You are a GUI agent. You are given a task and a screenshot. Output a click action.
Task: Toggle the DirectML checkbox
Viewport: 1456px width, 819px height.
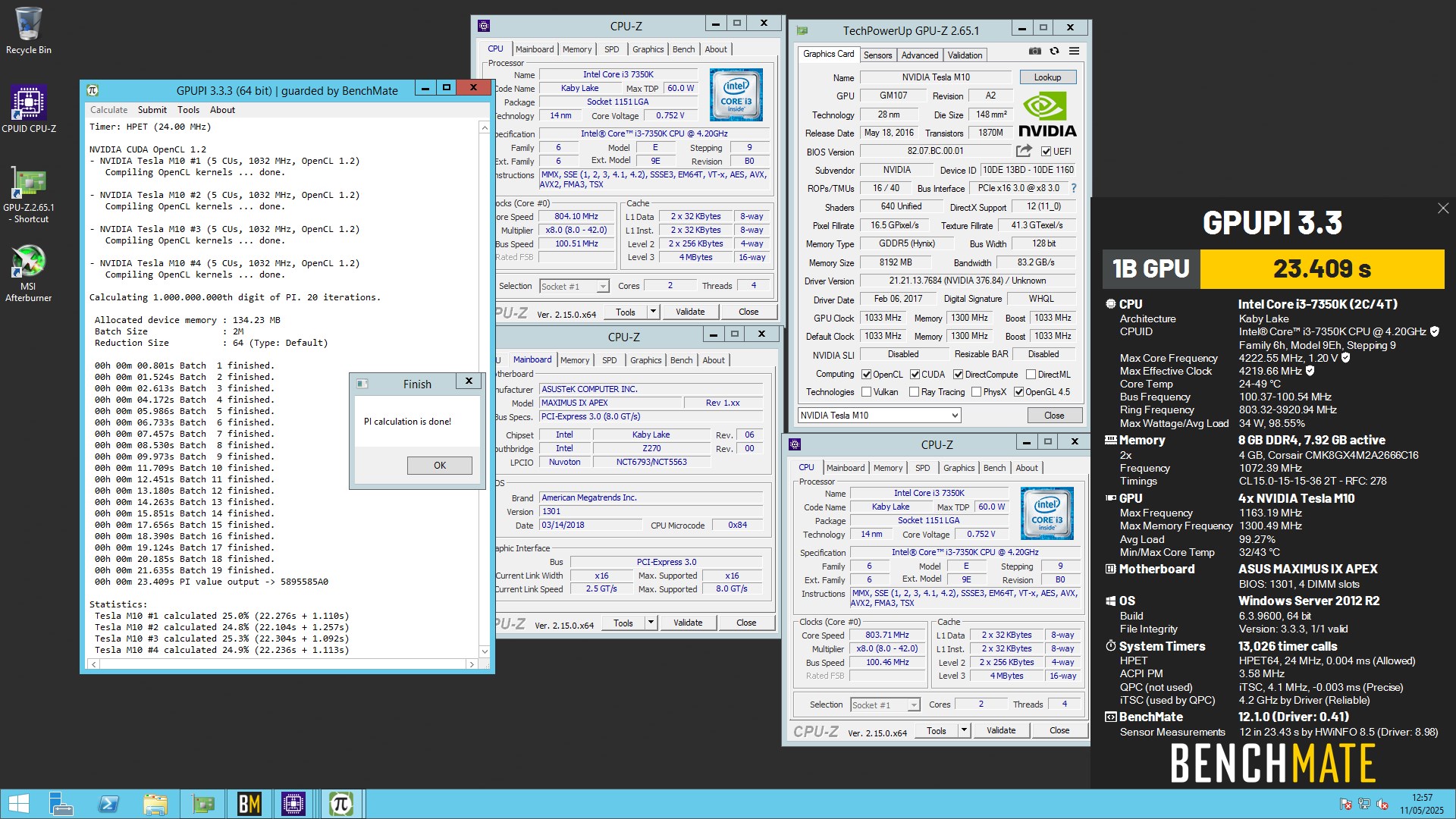(1031, 375)
